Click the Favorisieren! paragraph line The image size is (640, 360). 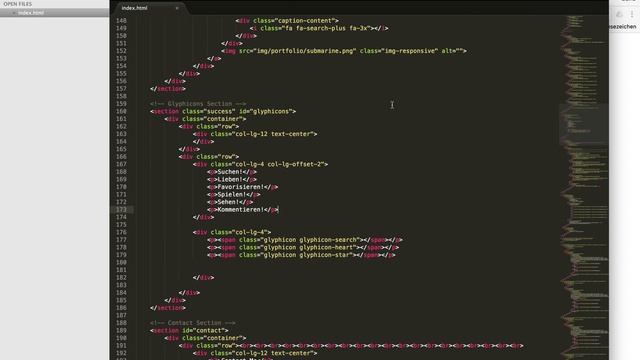242,187
